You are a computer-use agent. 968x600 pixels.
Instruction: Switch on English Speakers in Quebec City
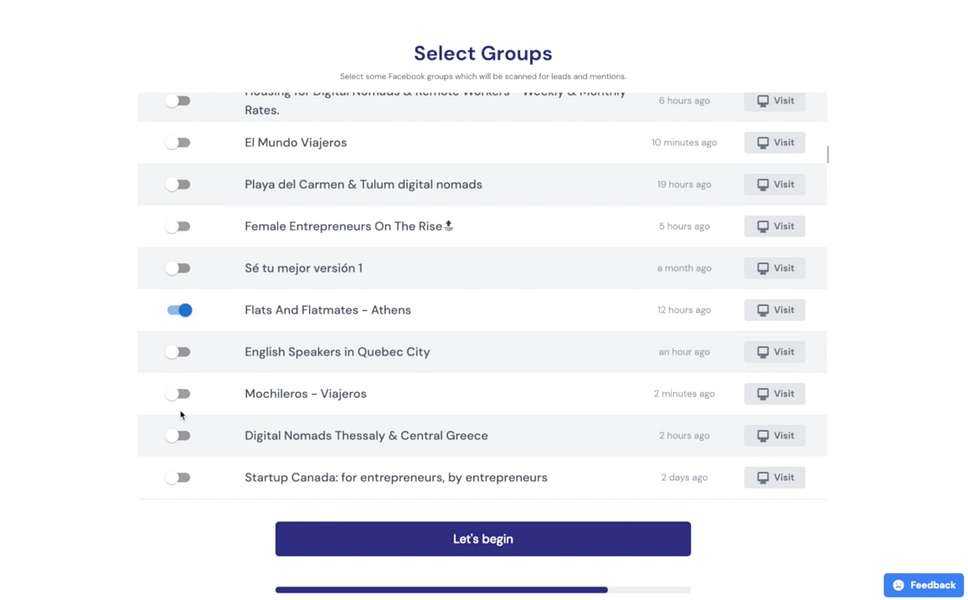tap(178, 352)
